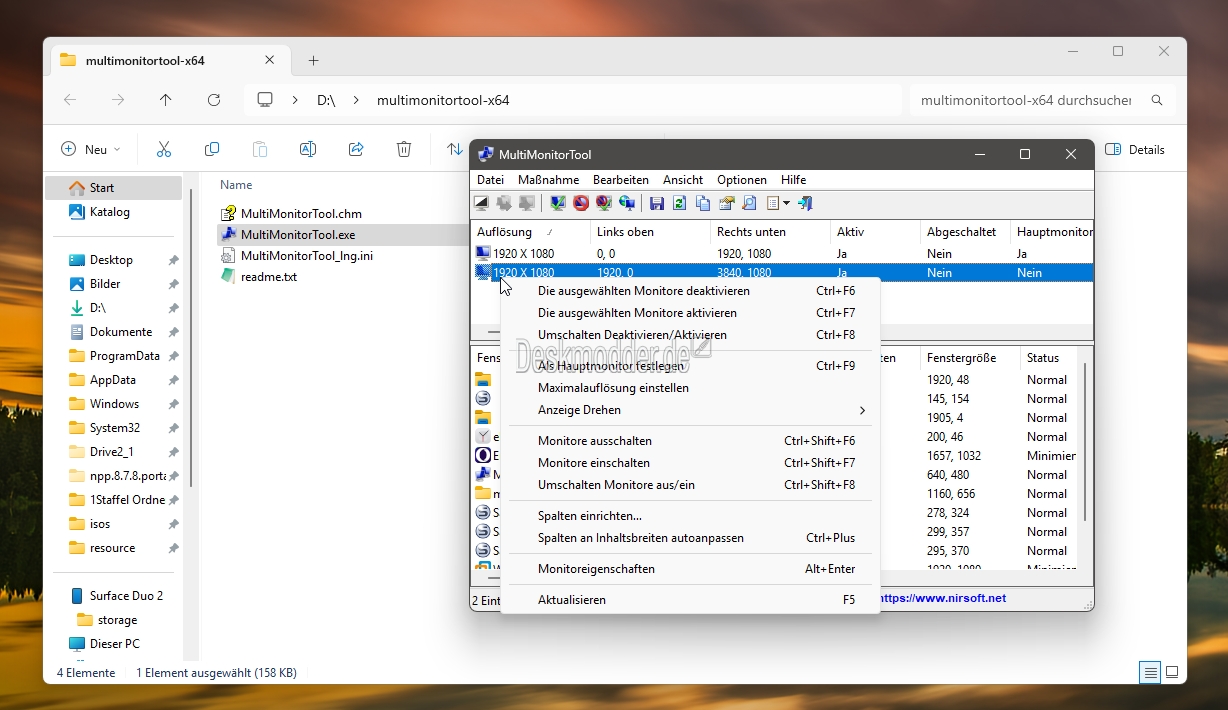The width and height of the screenshot is (1228, 710).
Task: Click the disable monitor icon in MultiMonitorTool toolbar
Action: click(x=481, y=203)
